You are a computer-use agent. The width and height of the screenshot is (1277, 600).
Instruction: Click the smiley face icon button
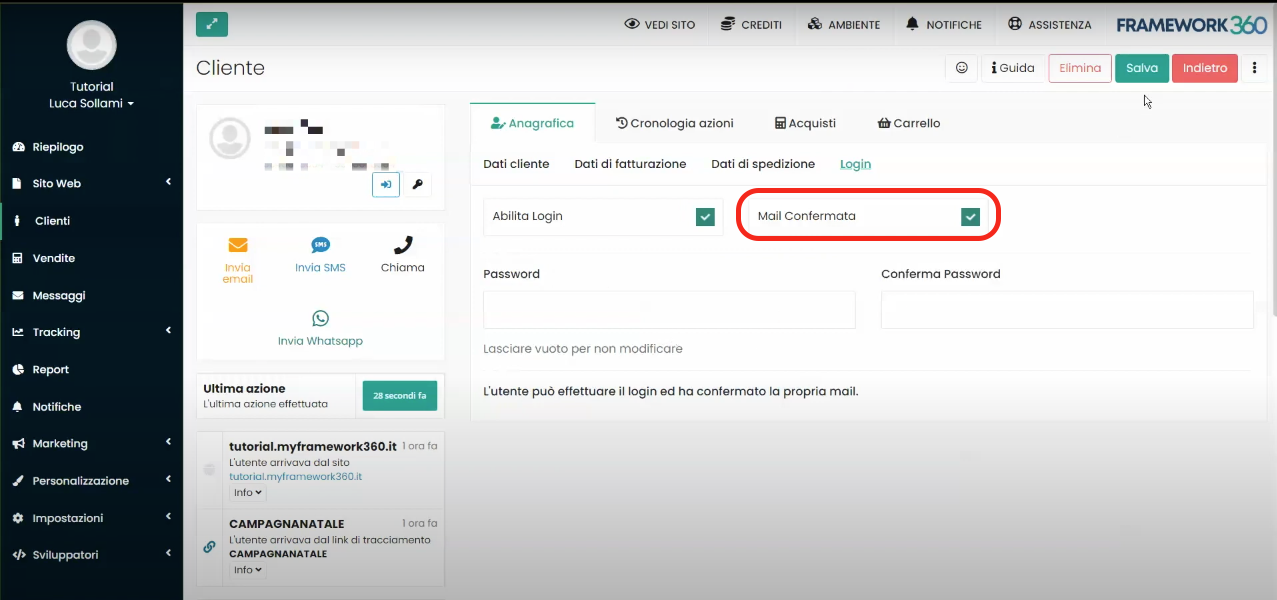tap(961, 68)
